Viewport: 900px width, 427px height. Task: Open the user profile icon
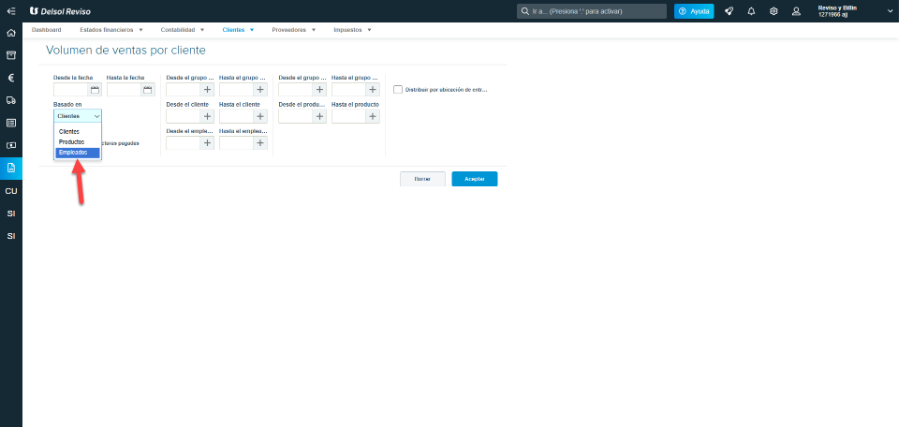tap(796, 11)
